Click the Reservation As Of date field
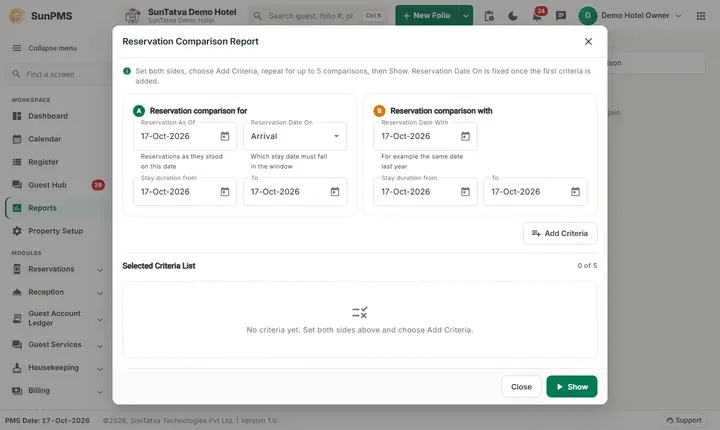Viewport: 720px width, 430px height. coord(185,136)
